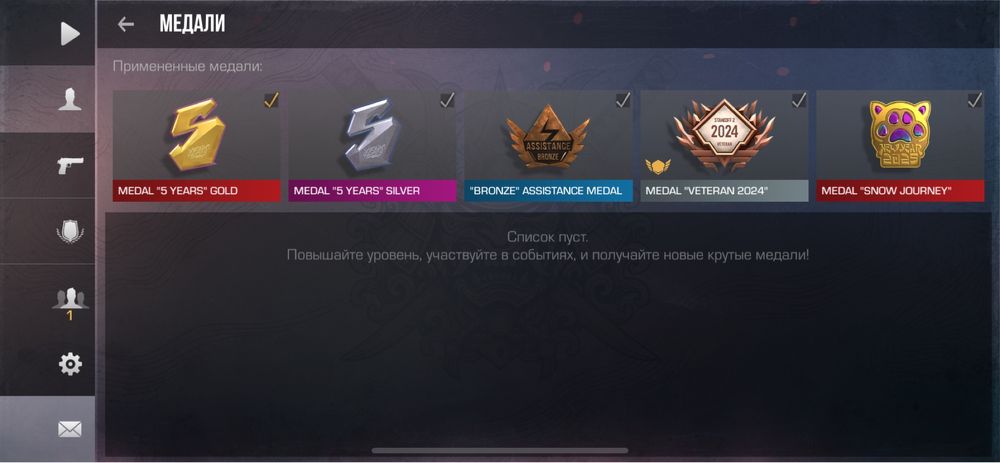Toggle checkbox on the "5 Years" Silver medal
The width and height of the screenshot is (1000, 463).
[x=447, y=101]
